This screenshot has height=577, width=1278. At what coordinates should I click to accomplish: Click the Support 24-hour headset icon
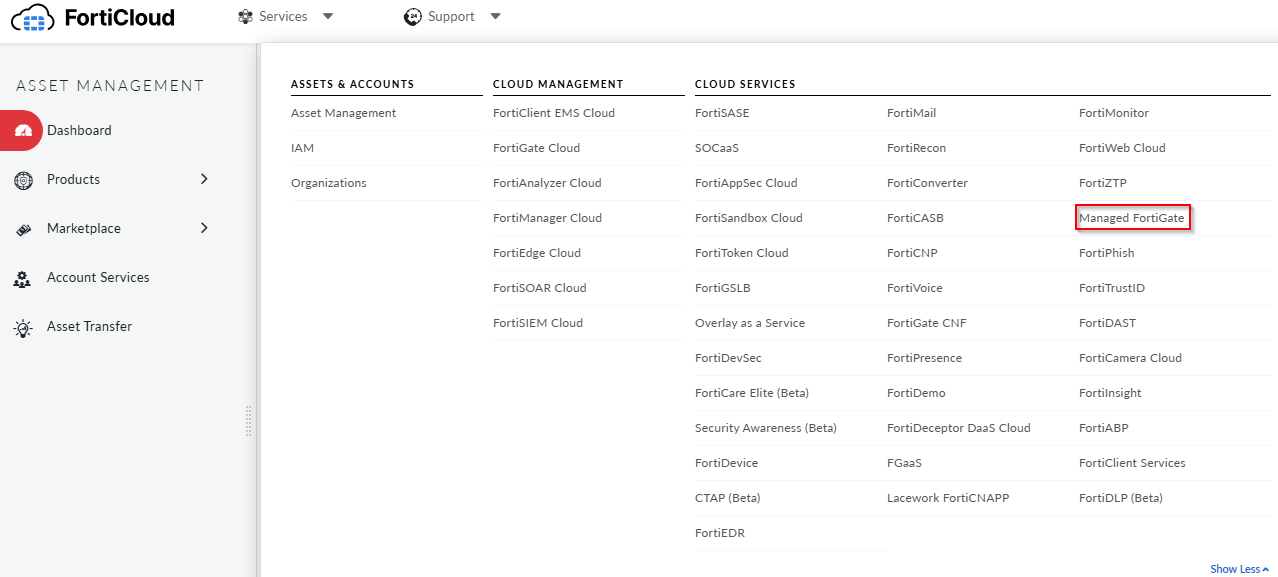tap(413, 16)
